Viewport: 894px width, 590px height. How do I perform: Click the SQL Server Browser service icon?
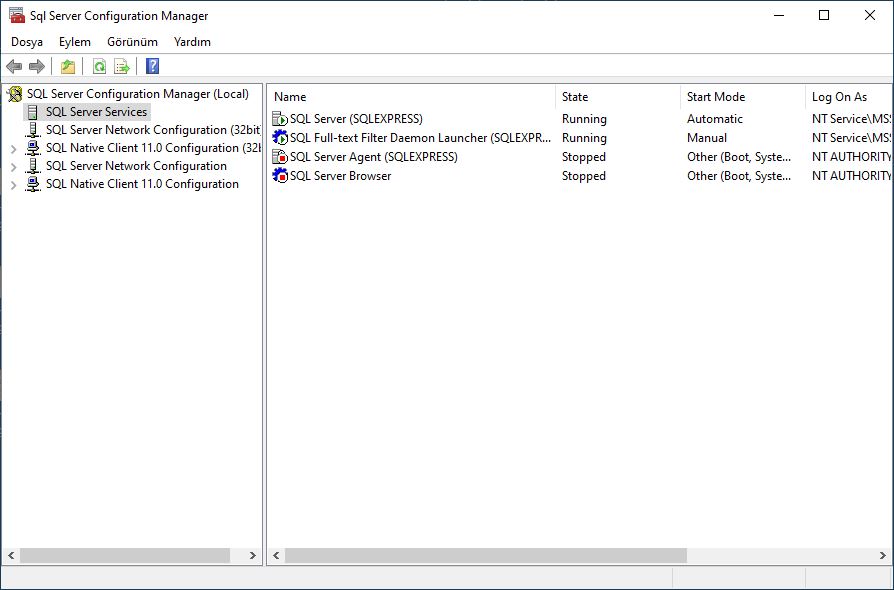pyautogui.click(x=280, y=176)
